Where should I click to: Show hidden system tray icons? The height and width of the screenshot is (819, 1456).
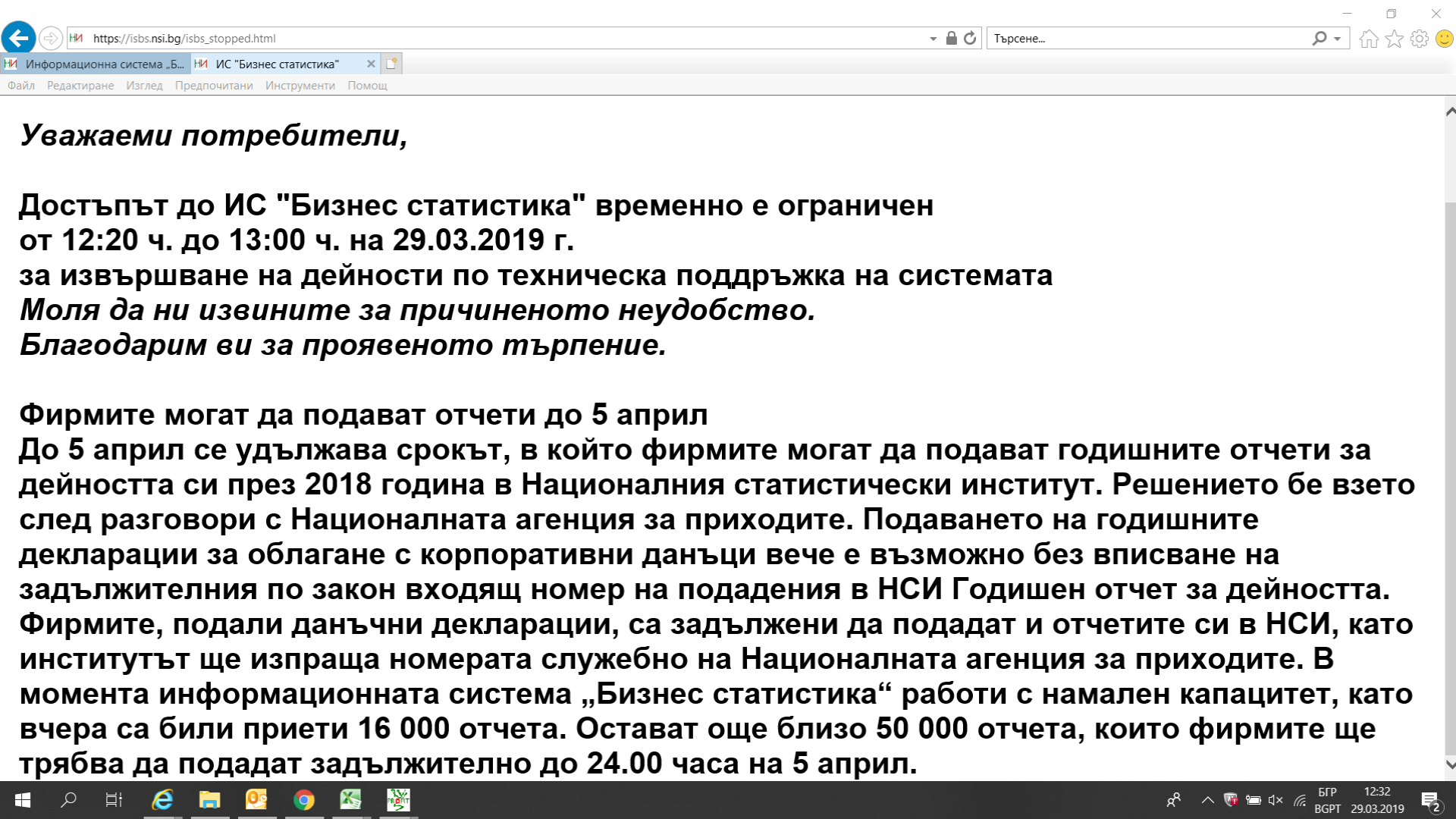coord(1207,800)
